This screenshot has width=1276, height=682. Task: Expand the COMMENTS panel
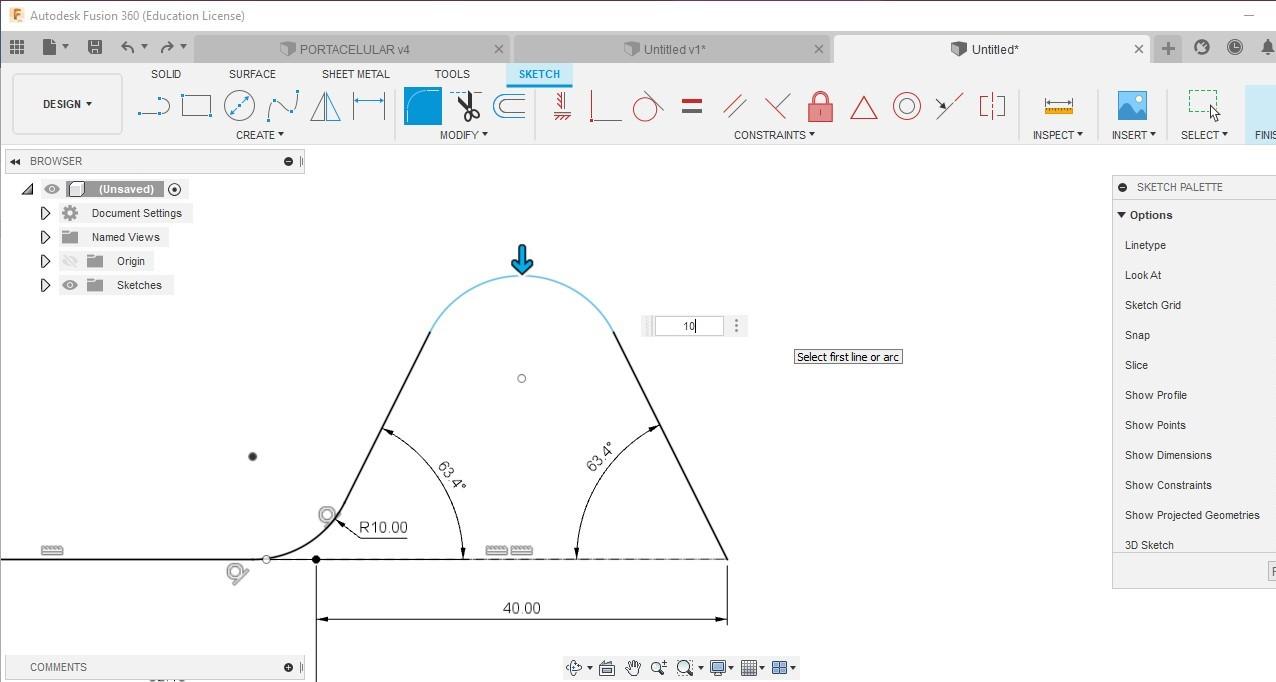(288, 667)
